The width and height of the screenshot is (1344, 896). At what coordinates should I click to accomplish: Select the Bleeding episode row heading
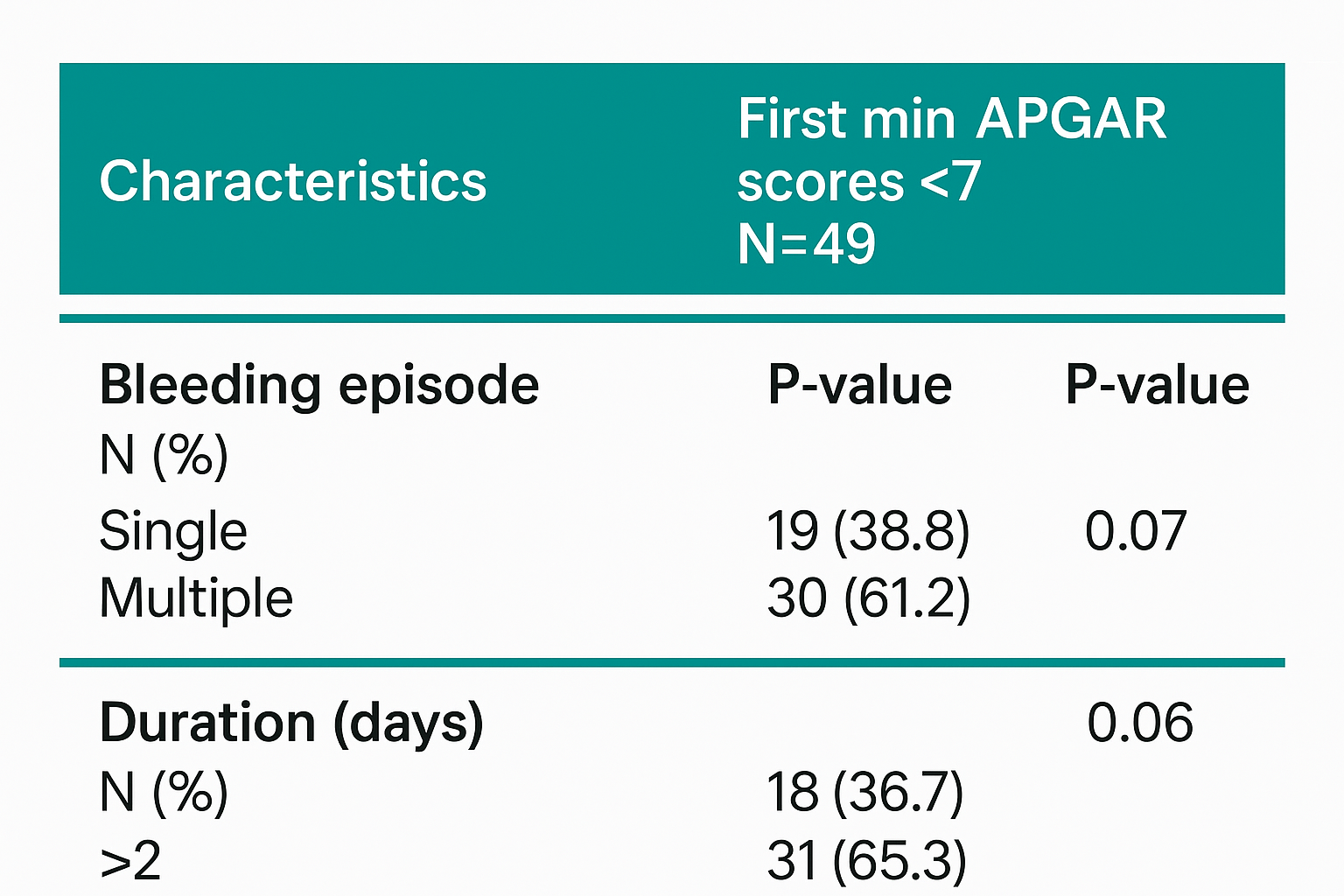tap(318, 385)
